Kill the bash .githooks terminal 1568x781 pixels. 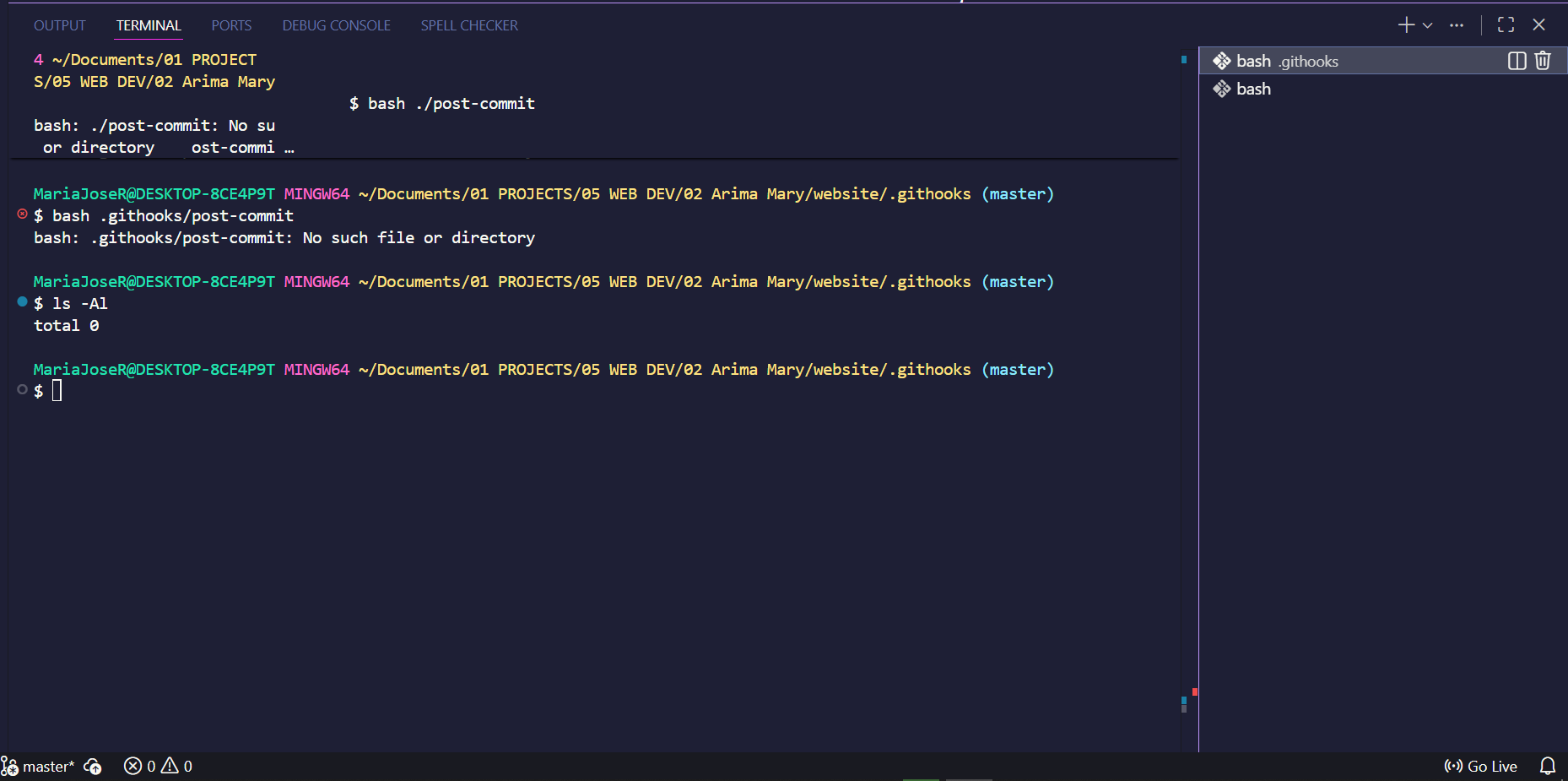1543,61
